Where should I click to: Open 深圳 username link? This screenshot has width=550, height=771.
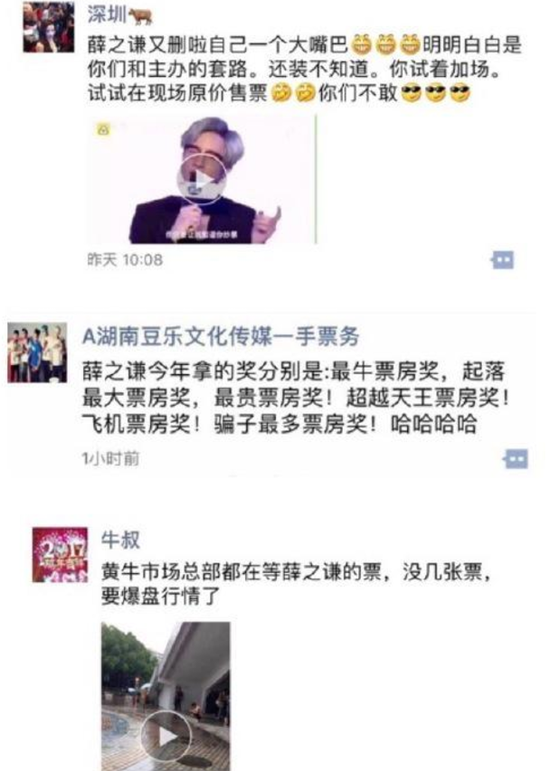pyautogui.click(x=107, y=15)
